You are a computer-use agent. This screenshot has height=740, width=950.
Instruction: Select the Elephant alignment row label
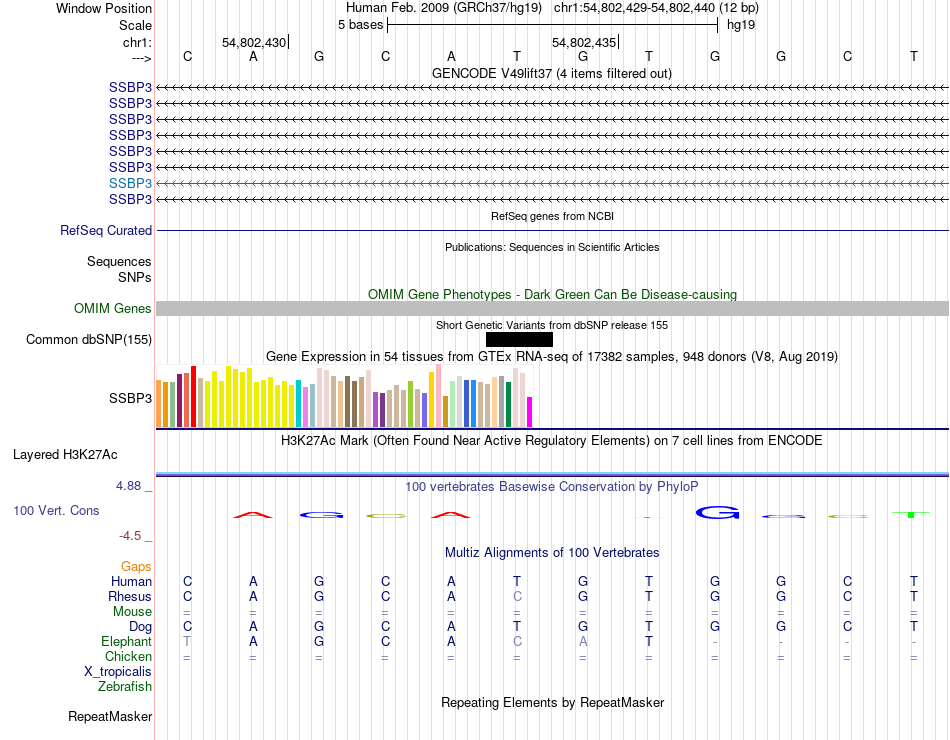(x=126, y=641)
